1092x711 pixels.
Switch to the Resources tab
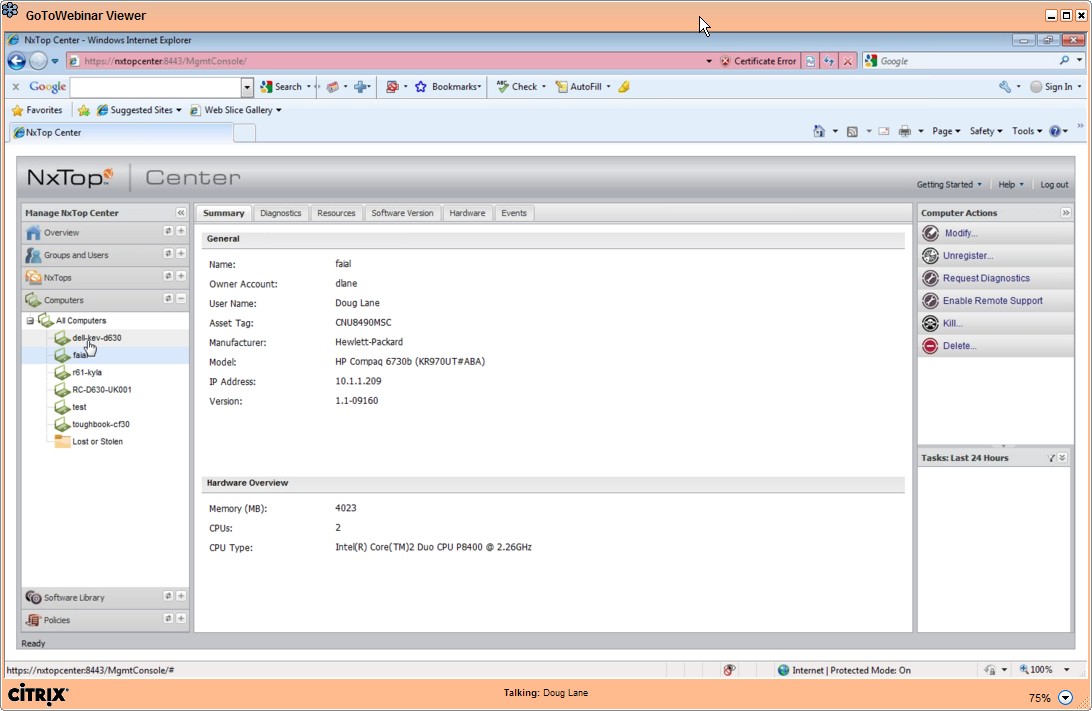(336, 213)
